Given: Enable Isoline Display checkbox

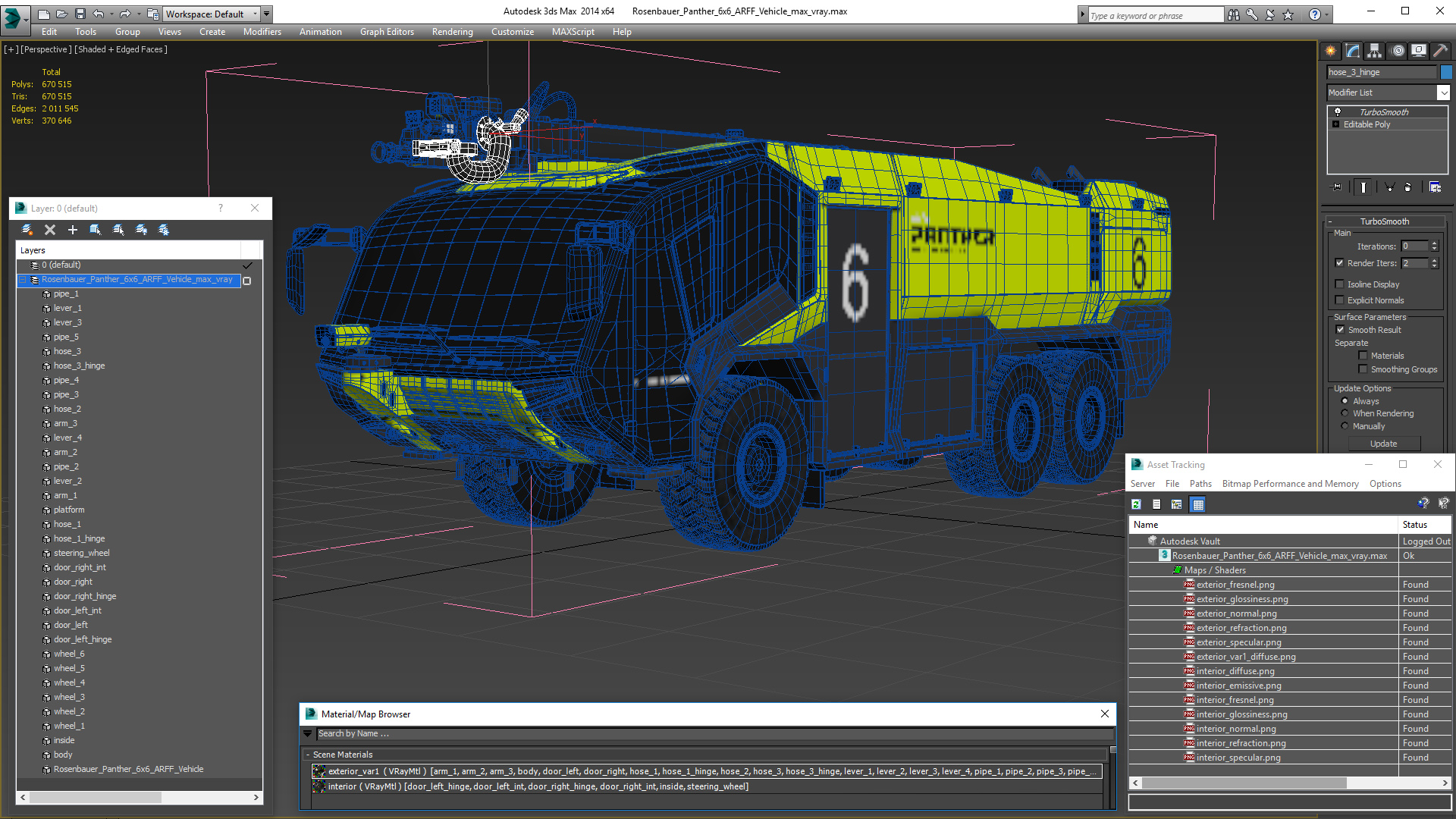Looking at the screenshot, I should pos(1339,284).
